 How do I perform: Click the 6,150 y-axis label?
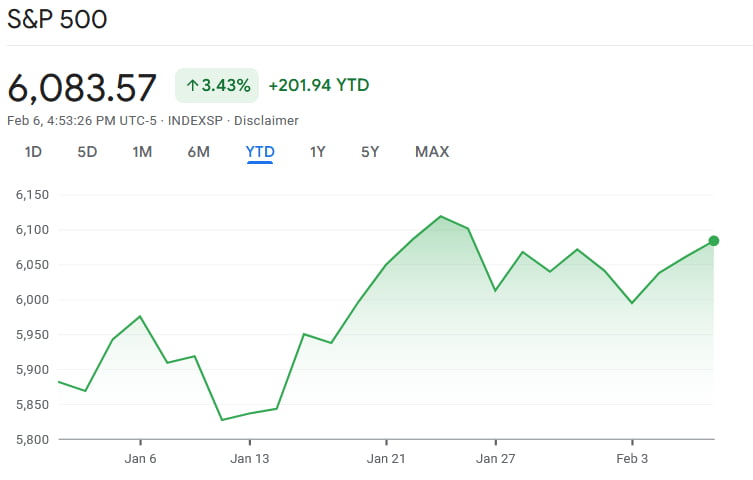coord(32,195)
